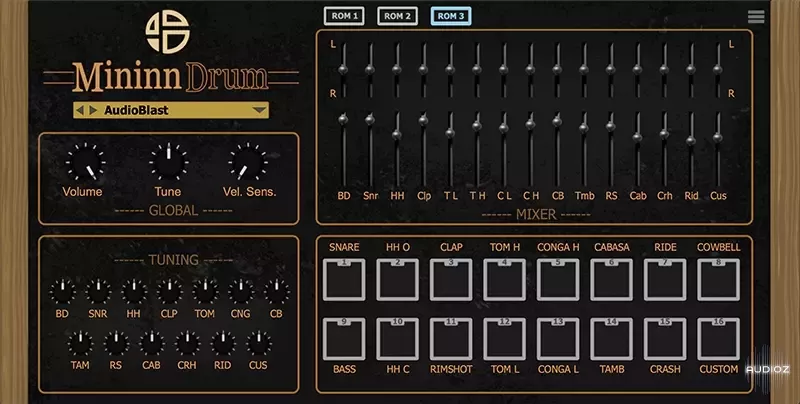Click the T H volume fader handle
This screenshot has width=800, height=404.
477,125
